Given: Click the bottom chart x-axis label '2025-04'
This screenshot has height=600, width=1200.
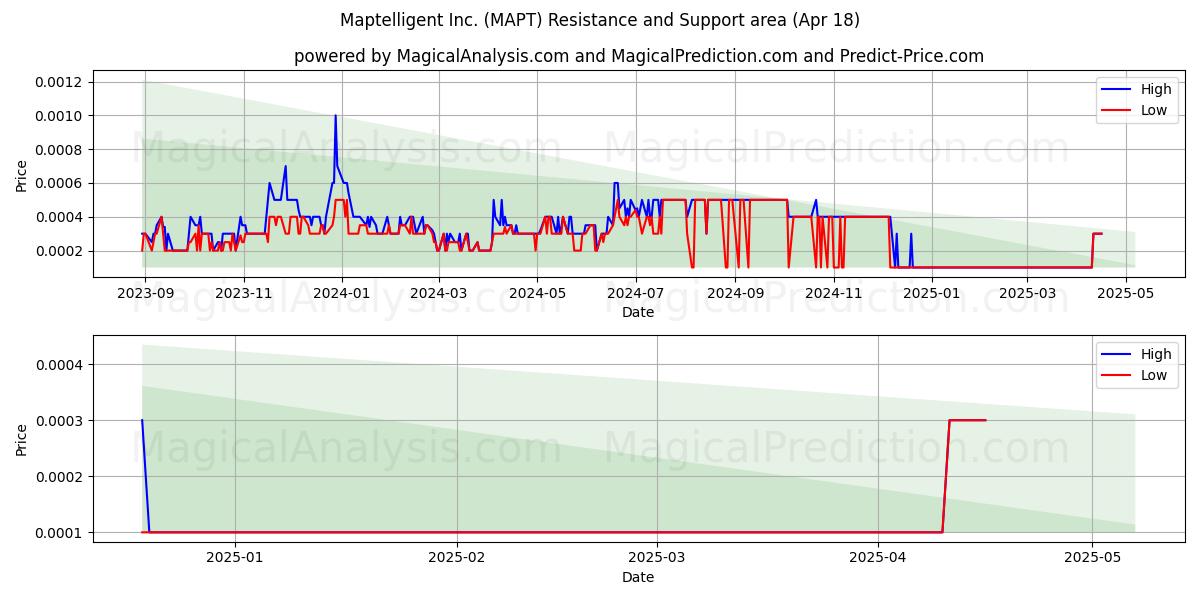Looking at the screenshot, I should click(x=878, y=559).
